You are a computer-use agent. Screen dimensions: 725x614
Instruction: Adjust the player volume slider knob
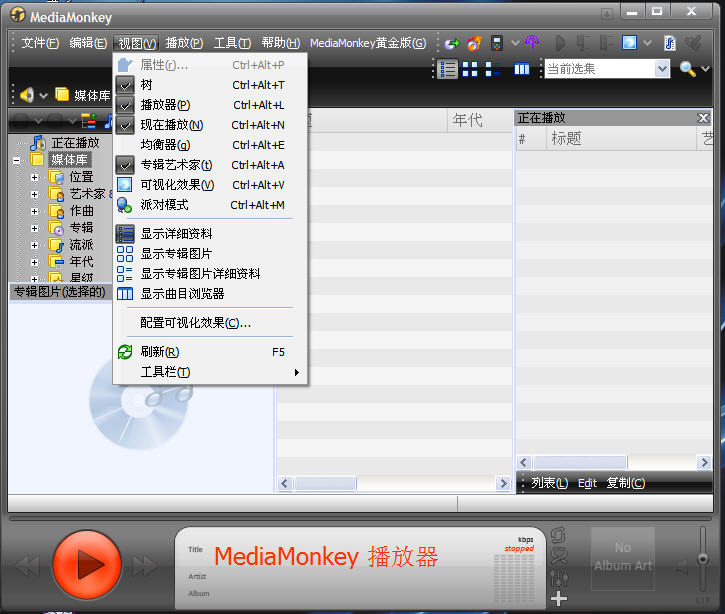click(x=703, y=559)
